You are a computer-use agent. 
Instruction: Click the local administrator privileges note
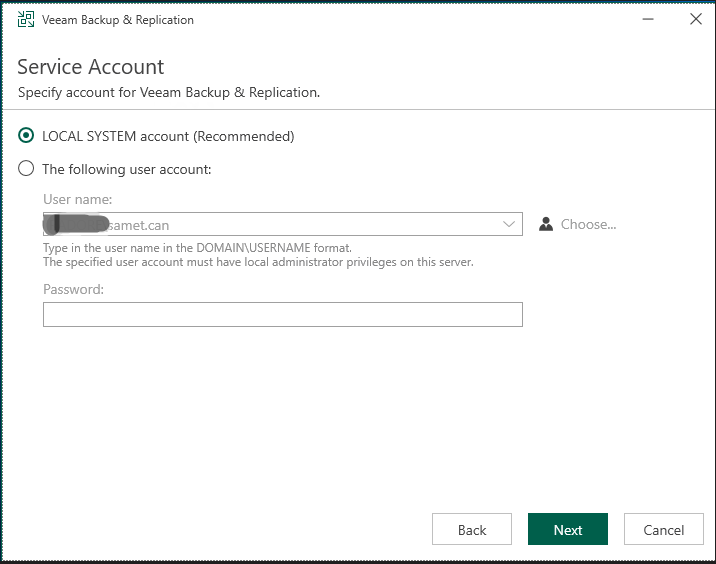(258, 262)
